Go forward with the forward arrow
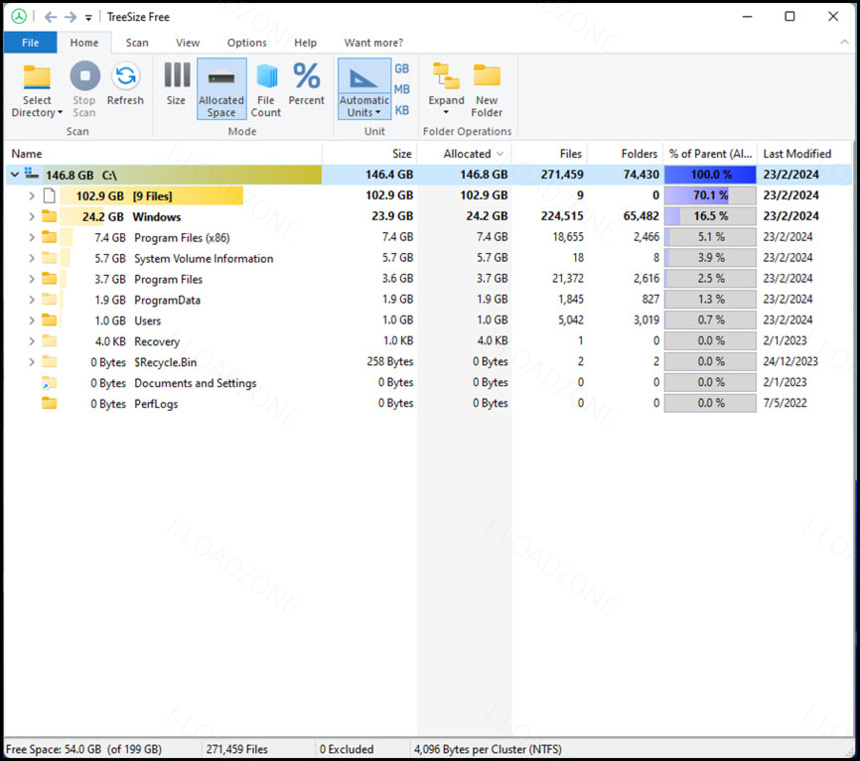860x761 pixels. pyautogui.click(x=70, y=17)
